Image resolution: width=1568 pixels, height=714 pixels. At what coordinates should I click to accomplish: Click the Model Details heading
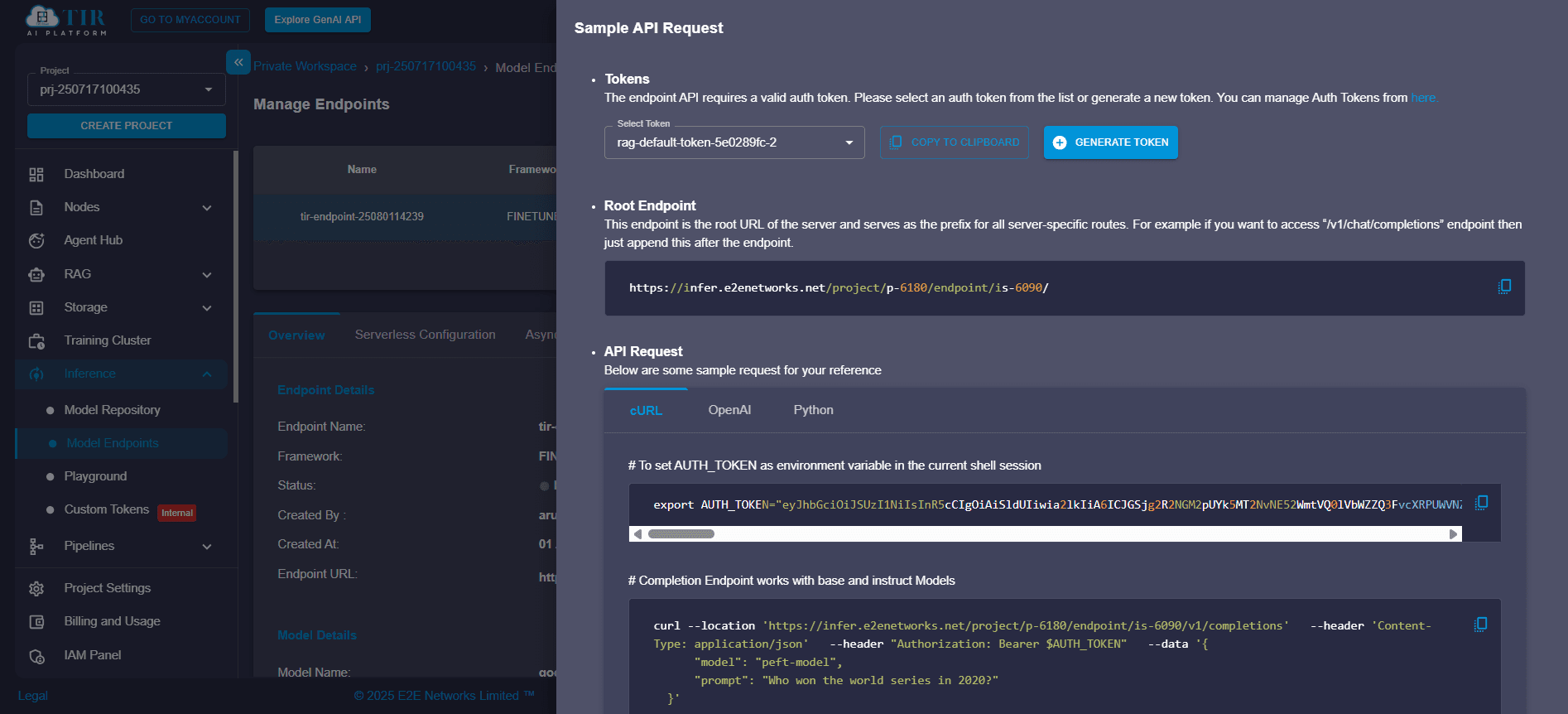tap(317, 635)
